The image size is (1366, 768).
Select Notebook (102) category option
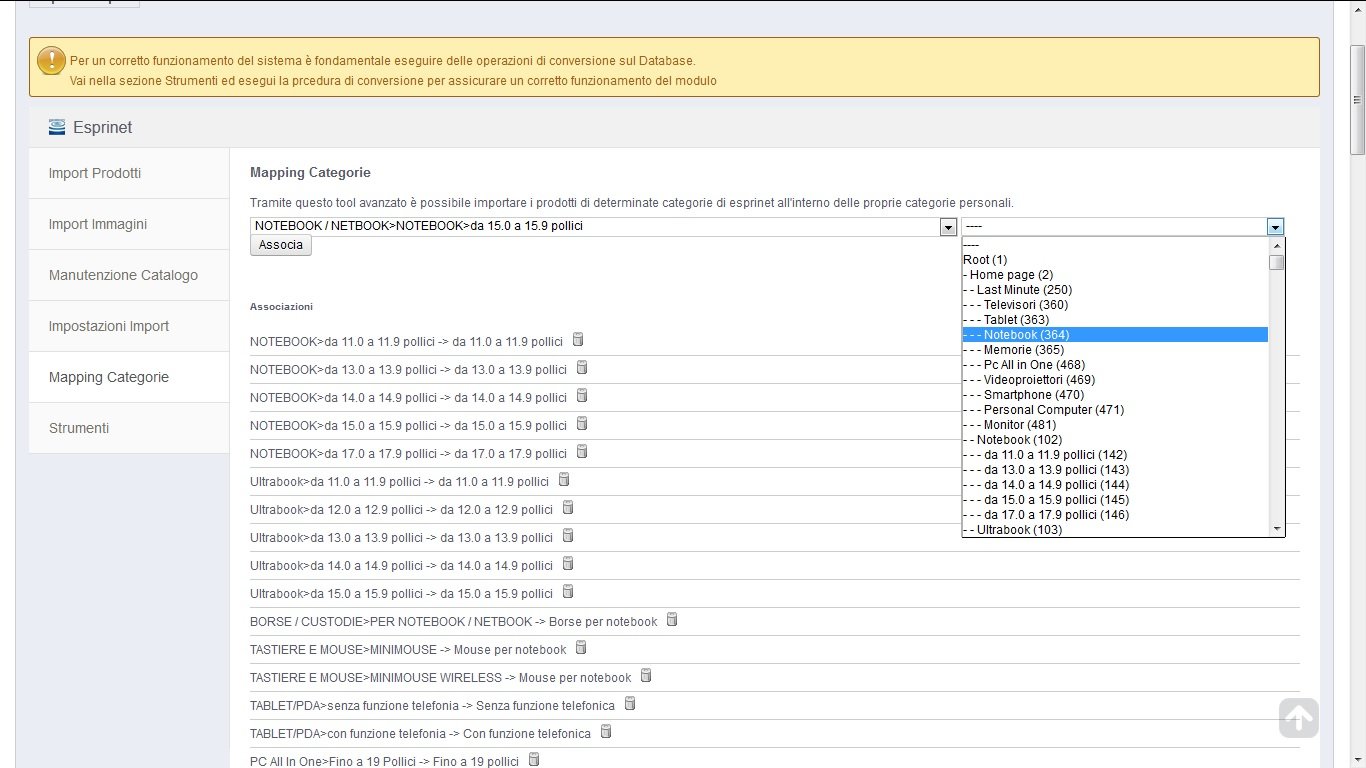[x=1115, y=440]
